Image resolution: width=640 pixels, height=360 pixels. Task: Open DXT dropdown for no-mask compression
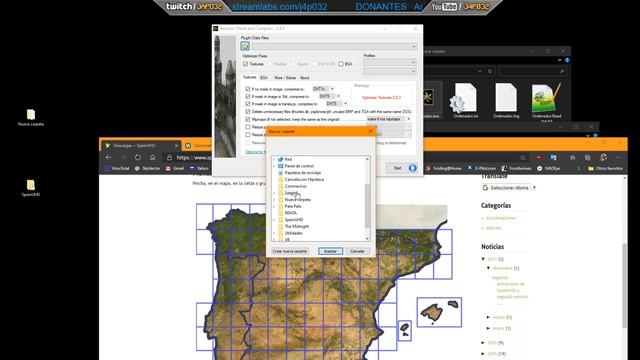point(332,89)
